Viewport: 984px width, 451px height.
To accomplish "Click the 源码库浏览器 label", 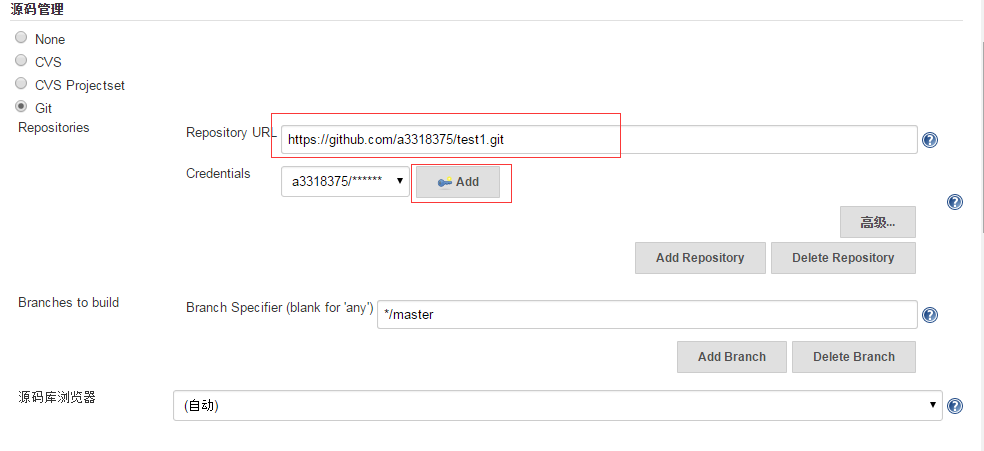I will point(57,396).
